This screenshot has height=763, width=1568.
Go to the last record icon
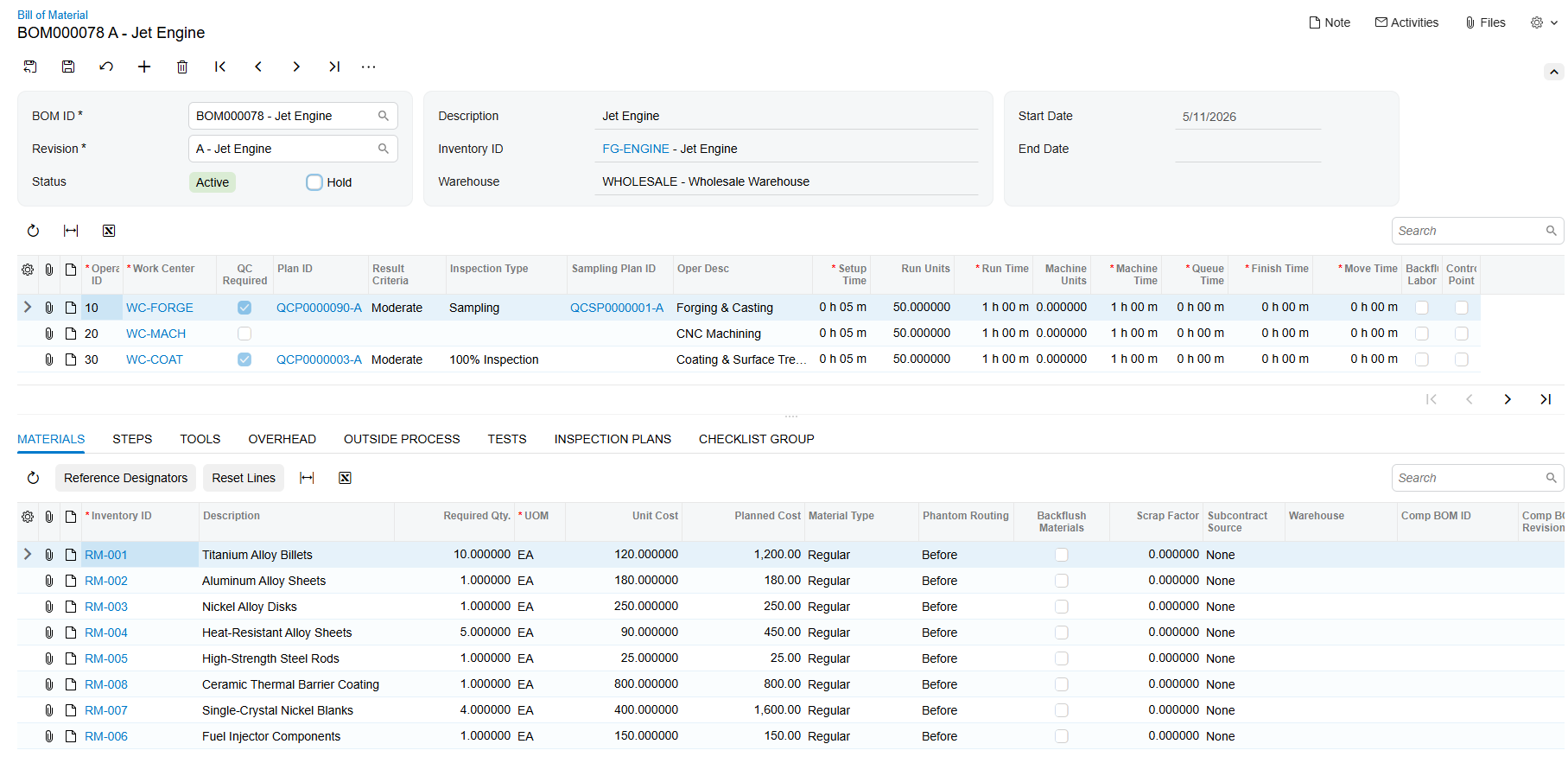pos(334,67)
